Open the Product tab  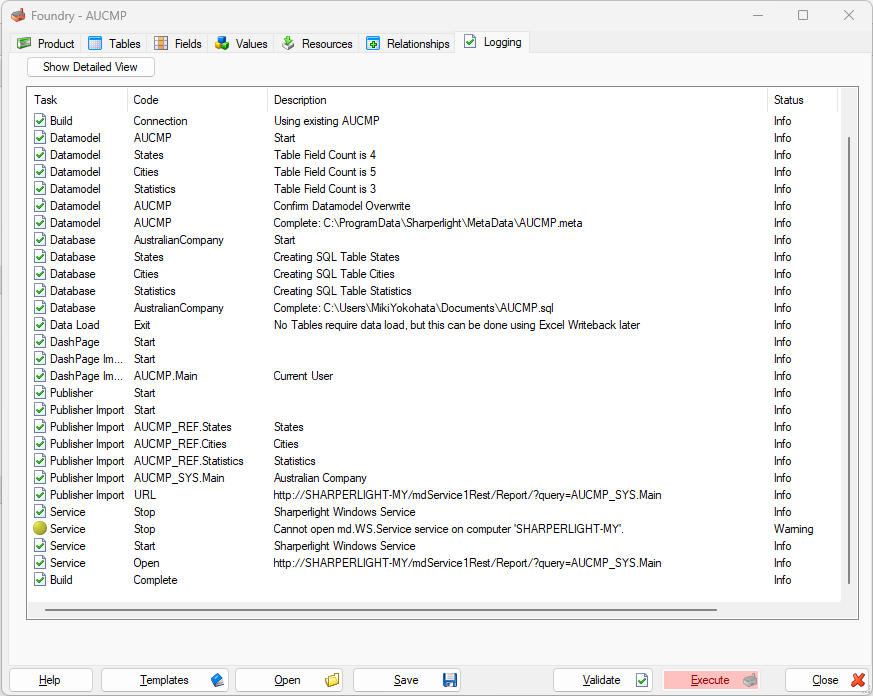(46, 43)
